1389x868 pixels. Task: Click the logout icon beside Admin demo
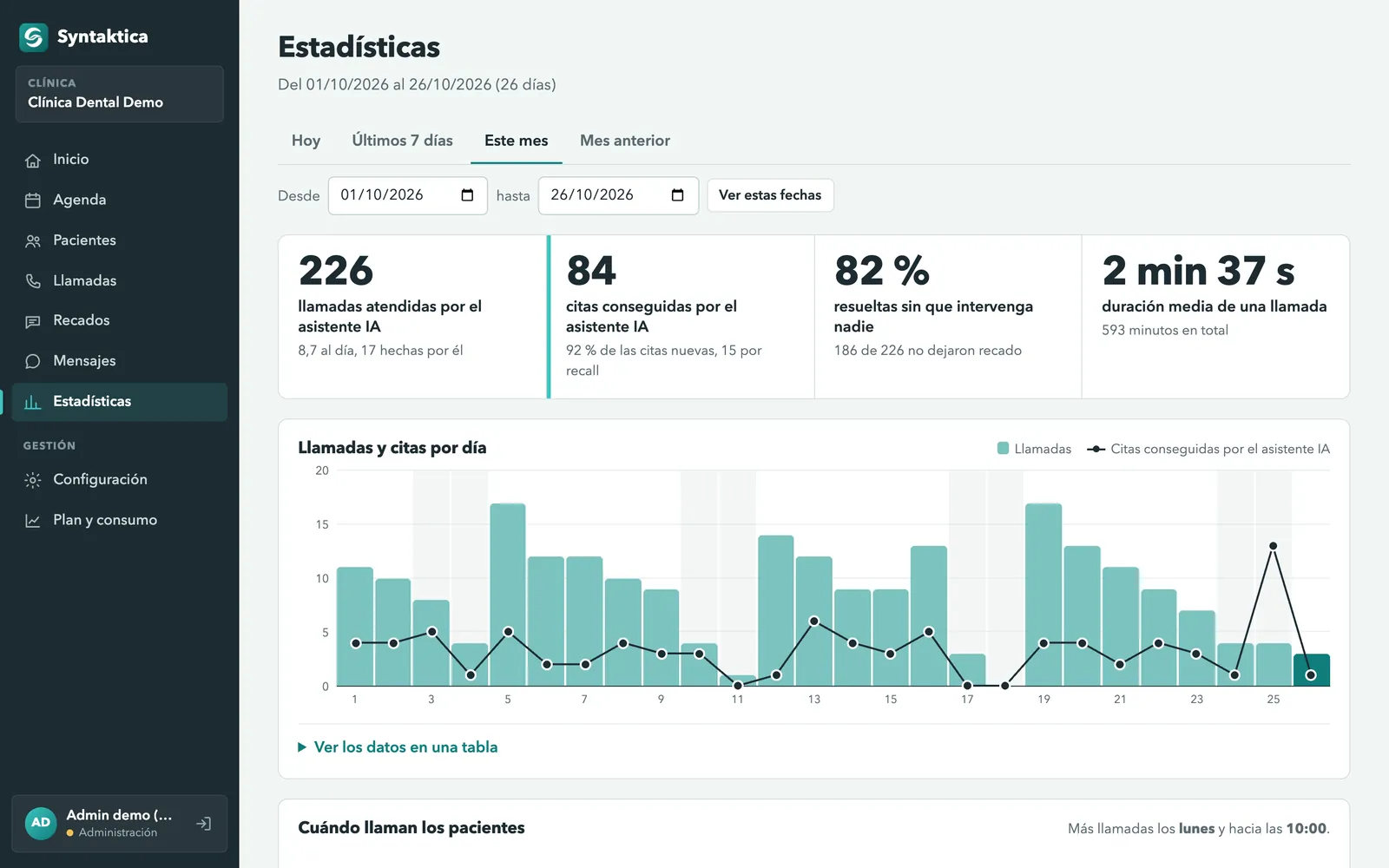(x=204, y=824)
